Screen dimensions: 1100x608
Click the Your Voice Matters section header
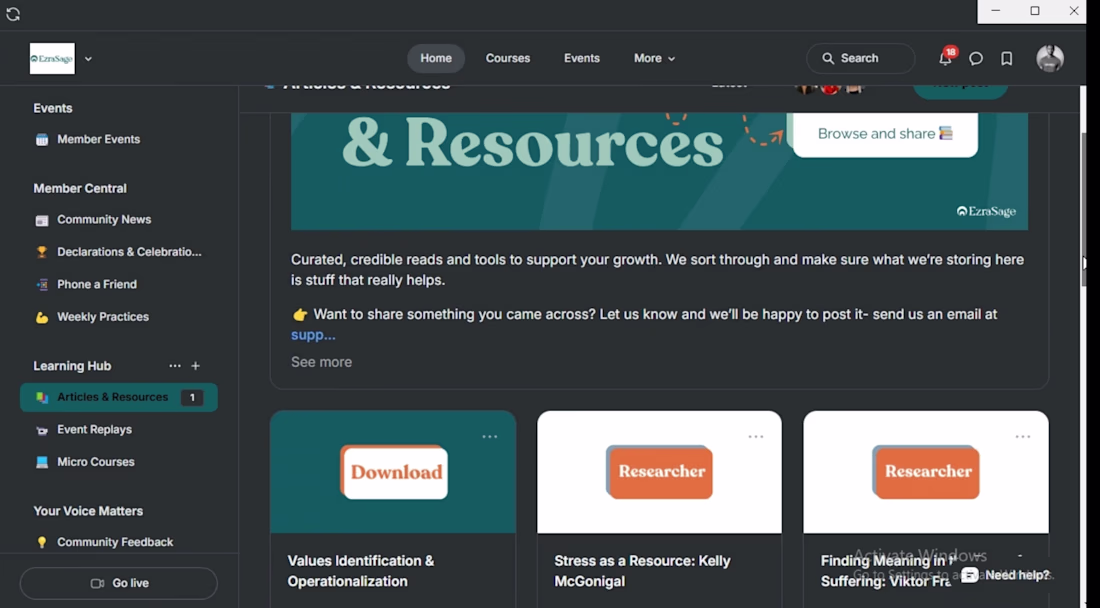(x=88, y=511)
